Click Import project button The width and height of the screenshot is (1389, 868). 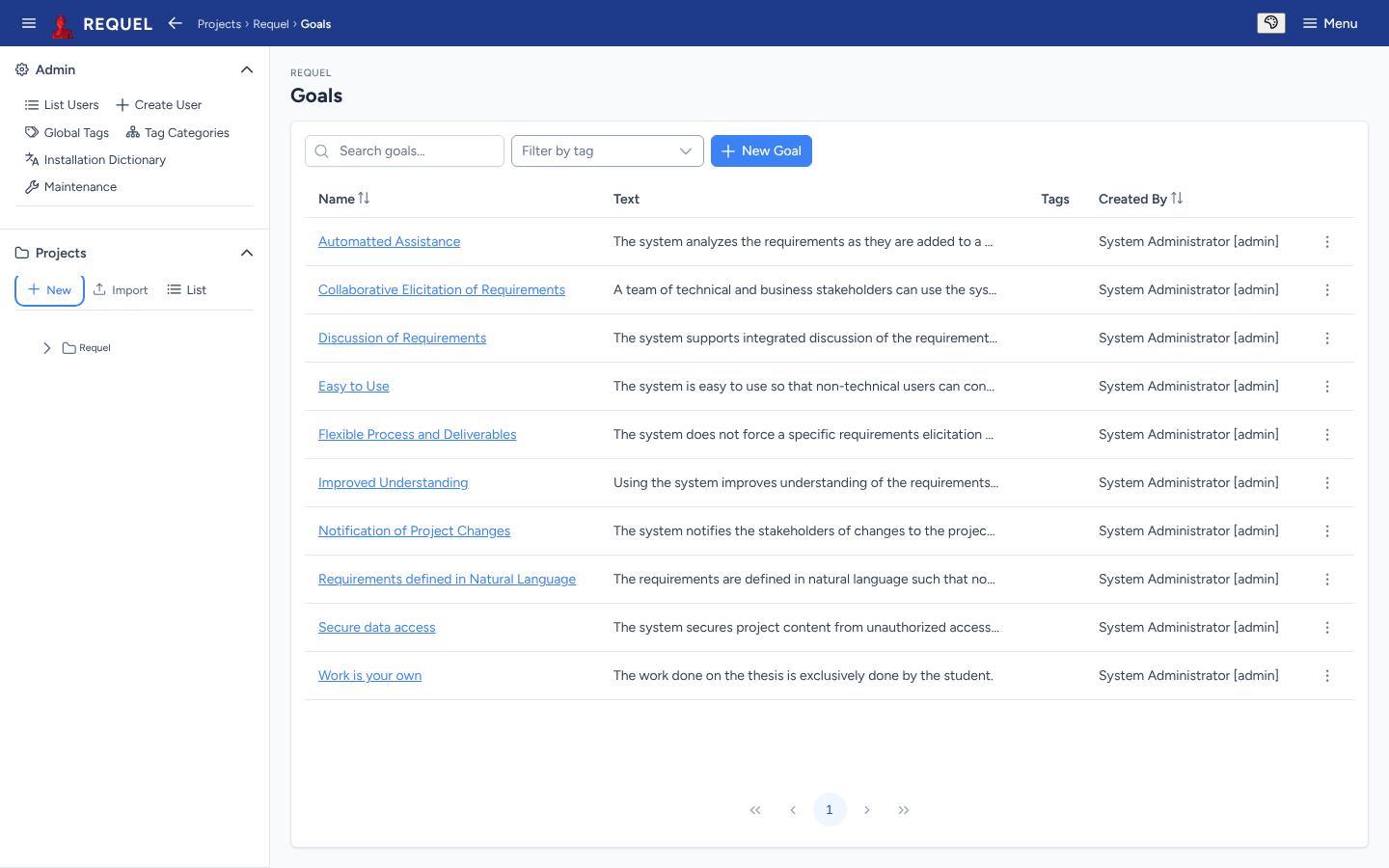point(121,290)
